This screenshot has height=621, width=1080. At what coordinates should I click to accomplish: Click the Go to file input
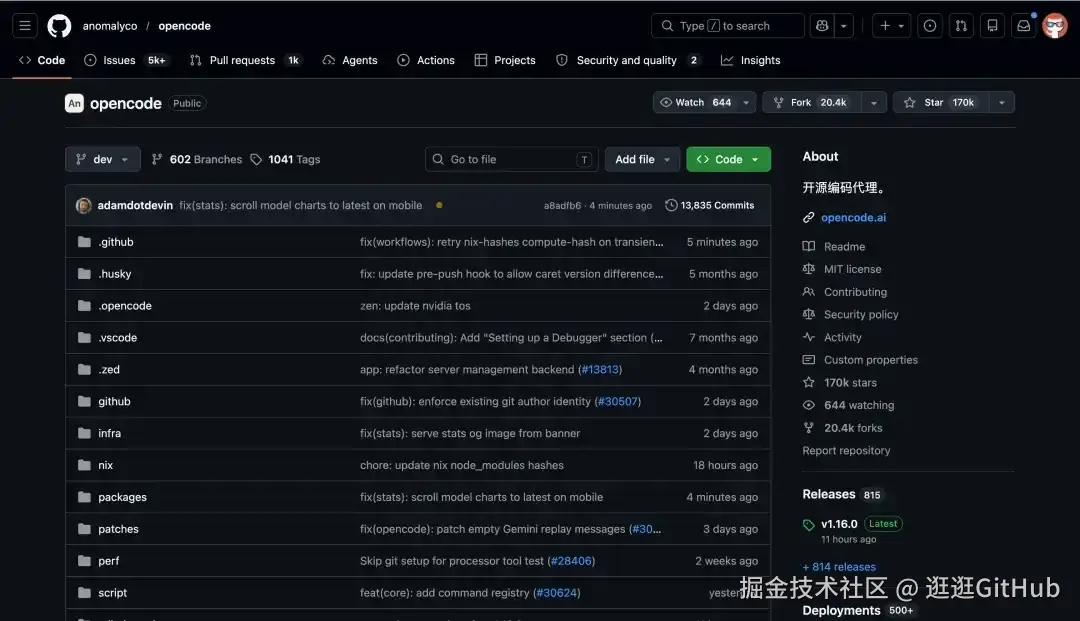coord(512,159)
